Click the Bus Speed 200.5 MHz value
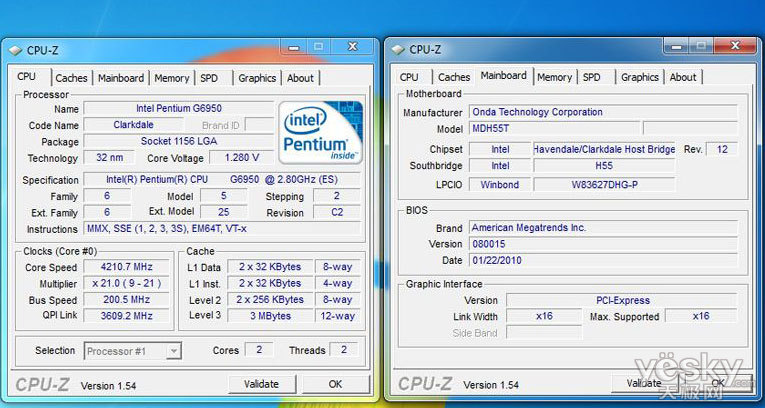765x408 pixels. (x=126, y=300)
